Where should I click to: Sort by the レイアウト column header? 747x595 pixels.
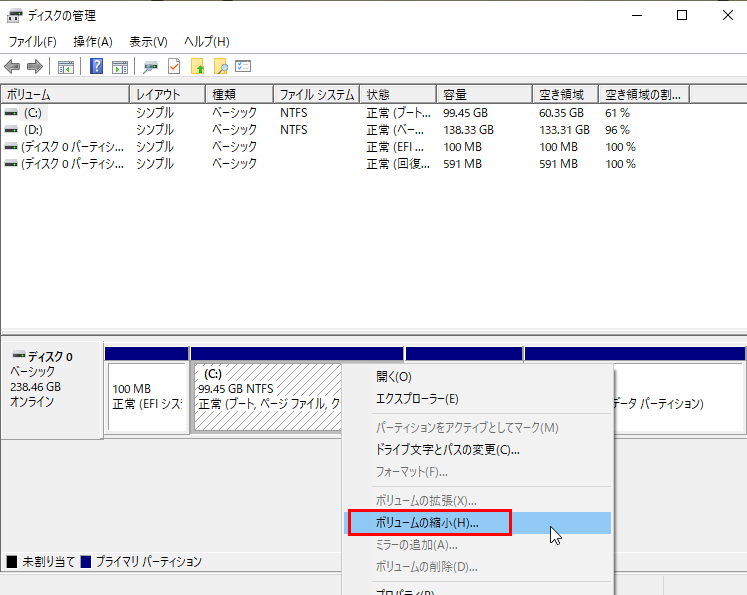(168, 94)
